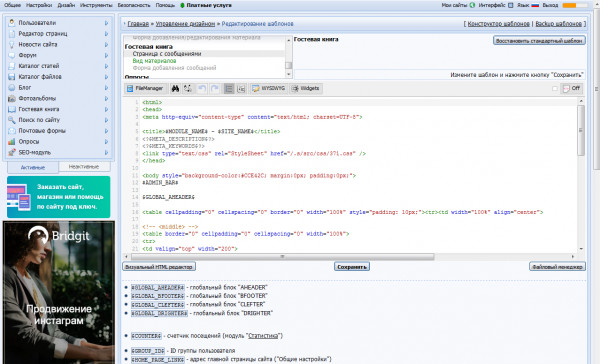Expand the Форум submenu arrow
Screen dimensions: 600x364
tap(106, 55)
